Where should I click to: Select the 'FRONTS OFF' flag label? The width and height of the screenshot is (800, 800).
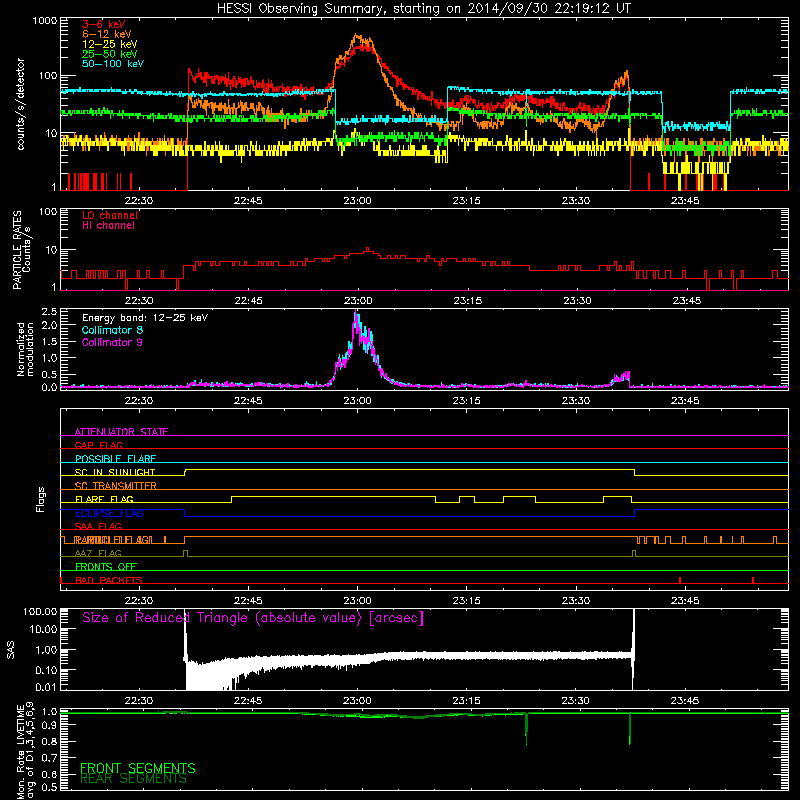pyautogui.click(x=106, y=567)
